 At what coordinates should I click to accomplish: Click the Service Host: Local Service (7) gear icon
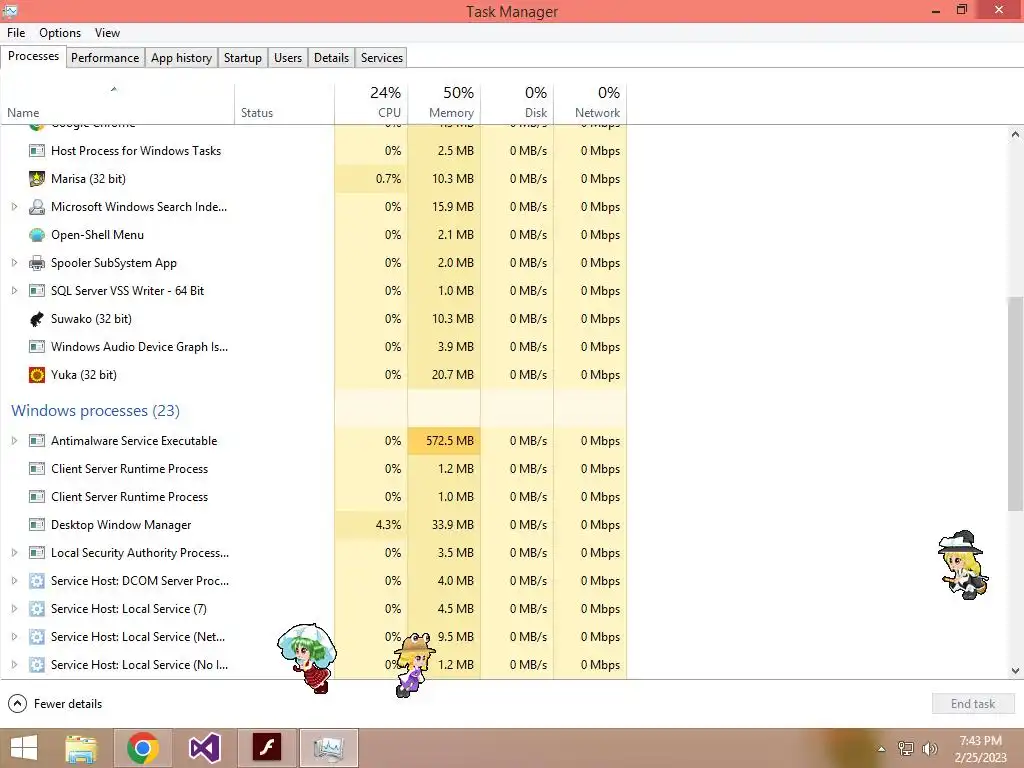[x=37, y=609]
